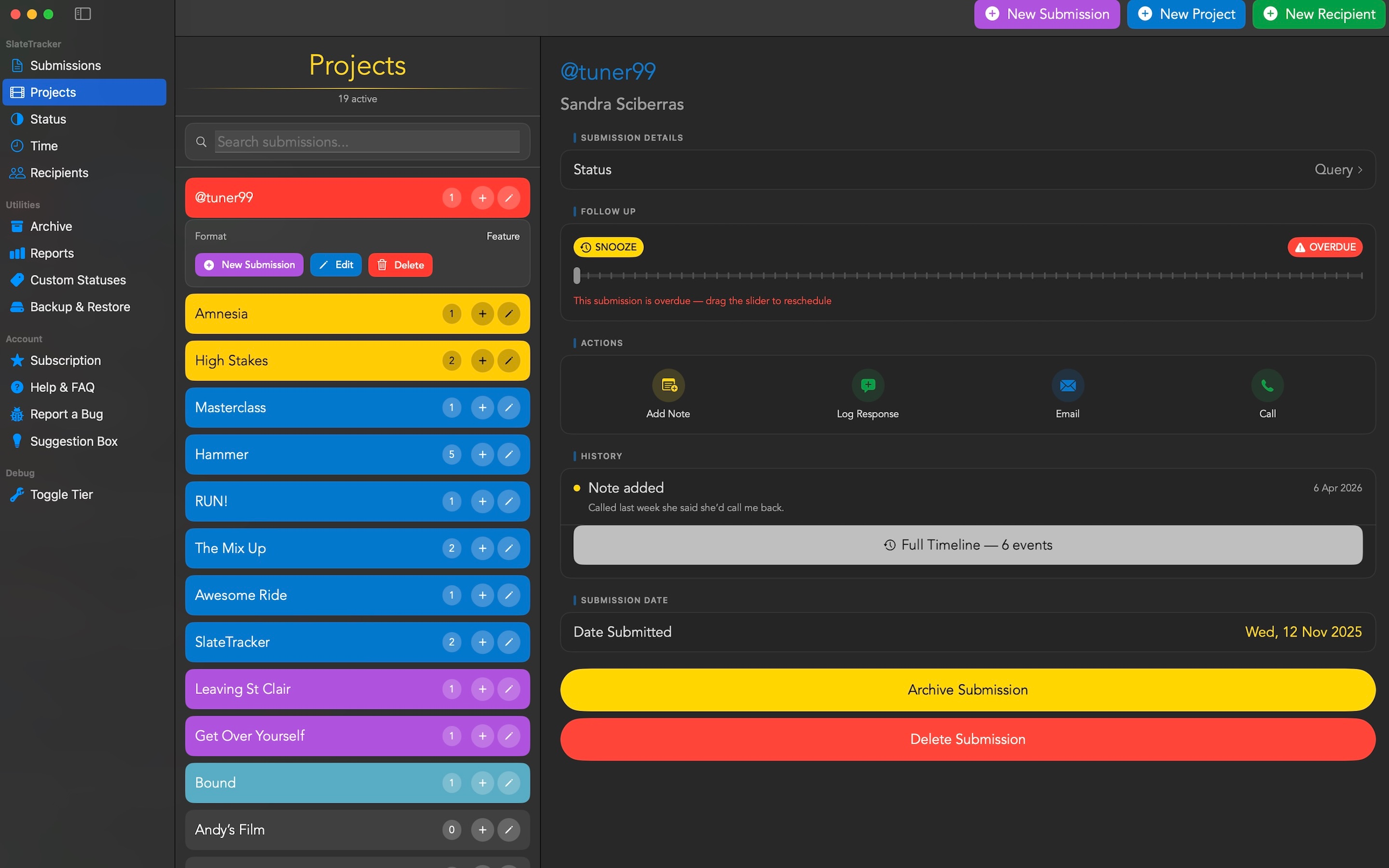Toggle the sidebar panel icon

(82, 14)
